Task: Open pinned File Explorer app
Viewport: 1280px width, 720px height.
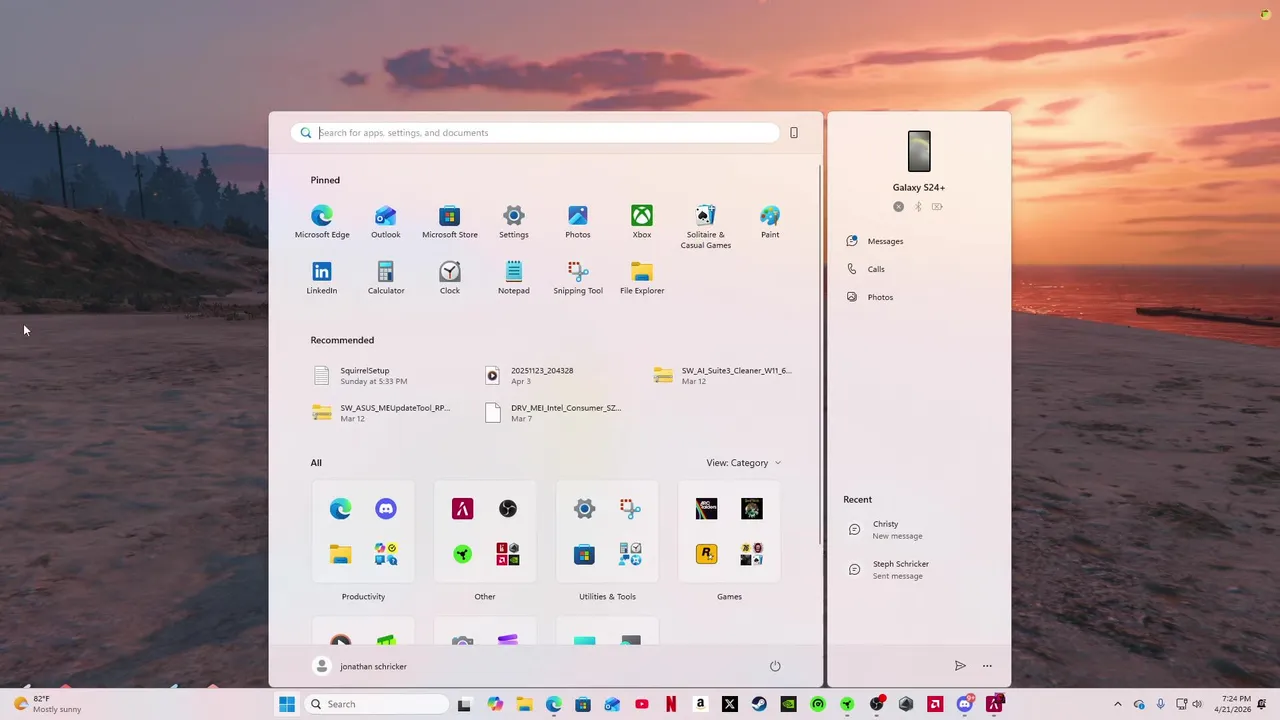Action: (642, 278)
